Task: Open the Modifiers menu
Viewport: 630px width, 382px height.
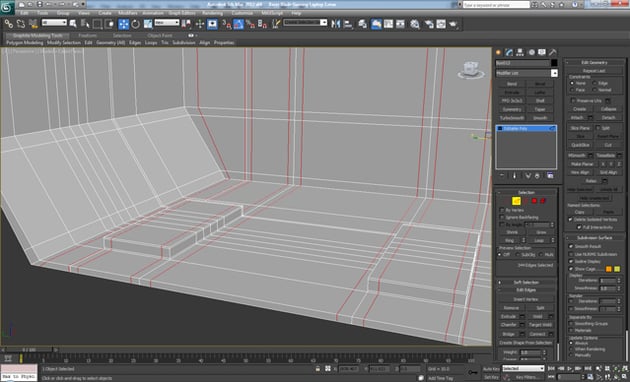Action: (128, 13)
